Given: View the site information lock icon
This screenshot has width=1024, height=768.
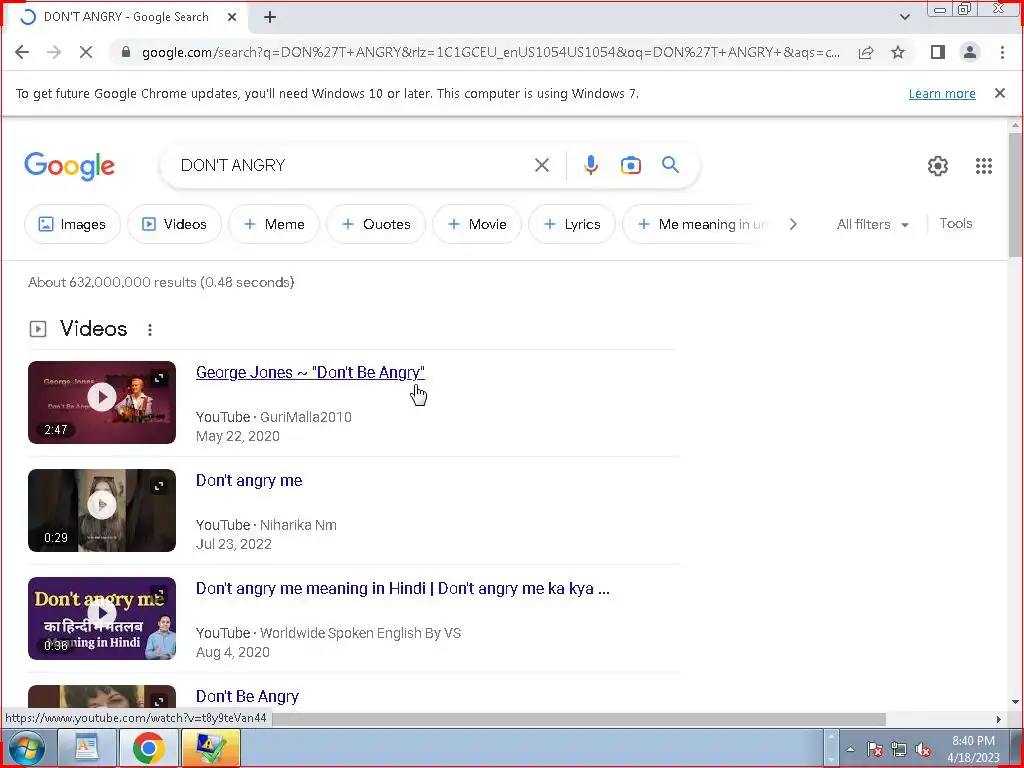Looking at the screenshot, I should pos(127,52).
